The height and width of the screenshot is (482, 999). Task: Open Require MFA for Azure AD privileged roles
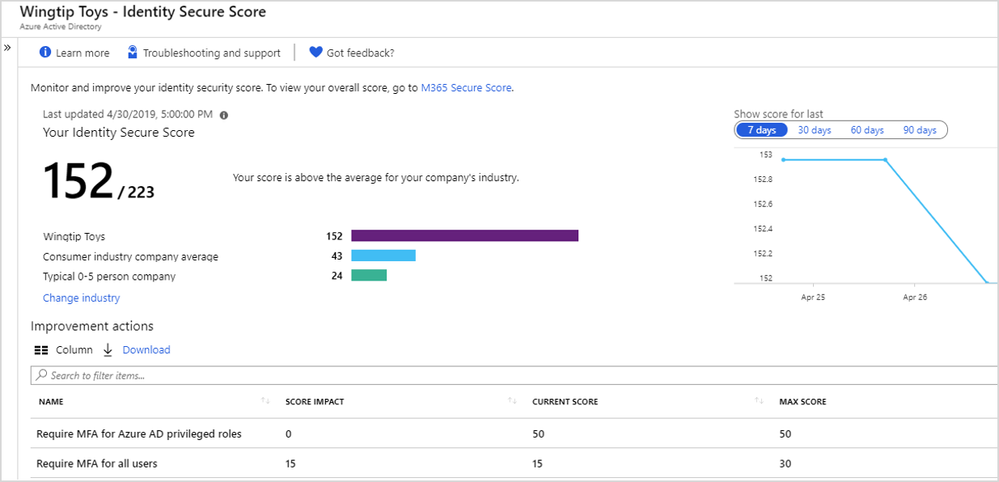click(x=138, y=434)
